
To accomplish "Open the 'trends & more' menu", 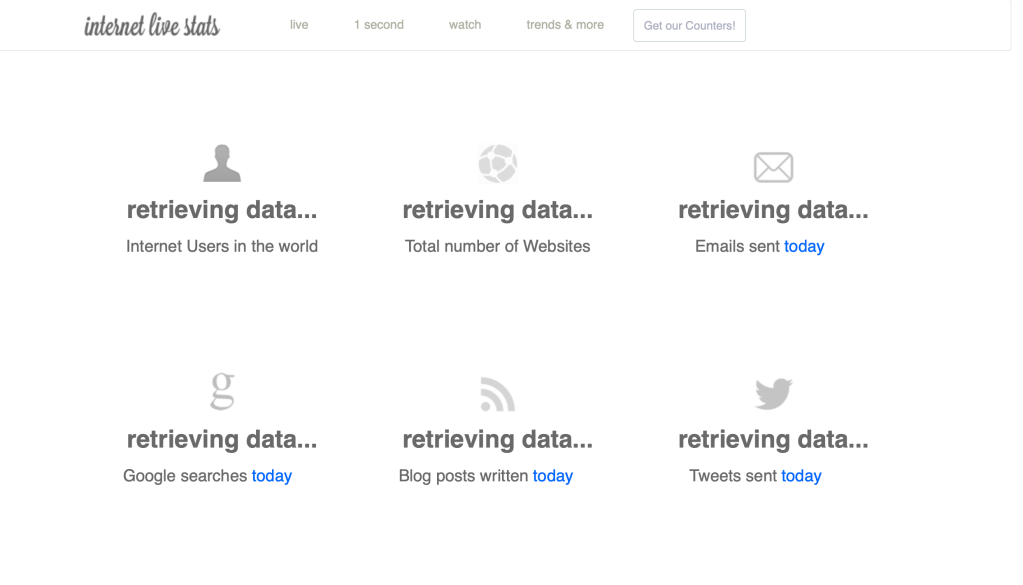I will coord(565,25).
